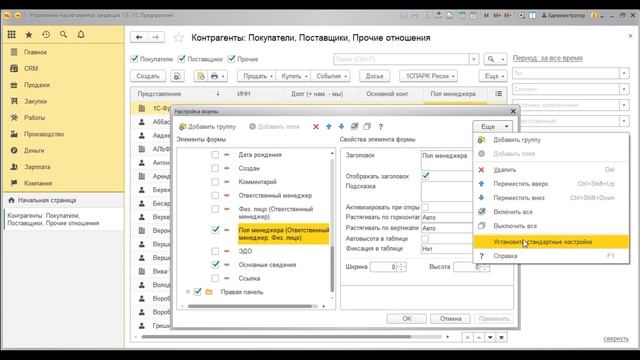Open notifications bell icon
The image size is (640, 360).
81,35
